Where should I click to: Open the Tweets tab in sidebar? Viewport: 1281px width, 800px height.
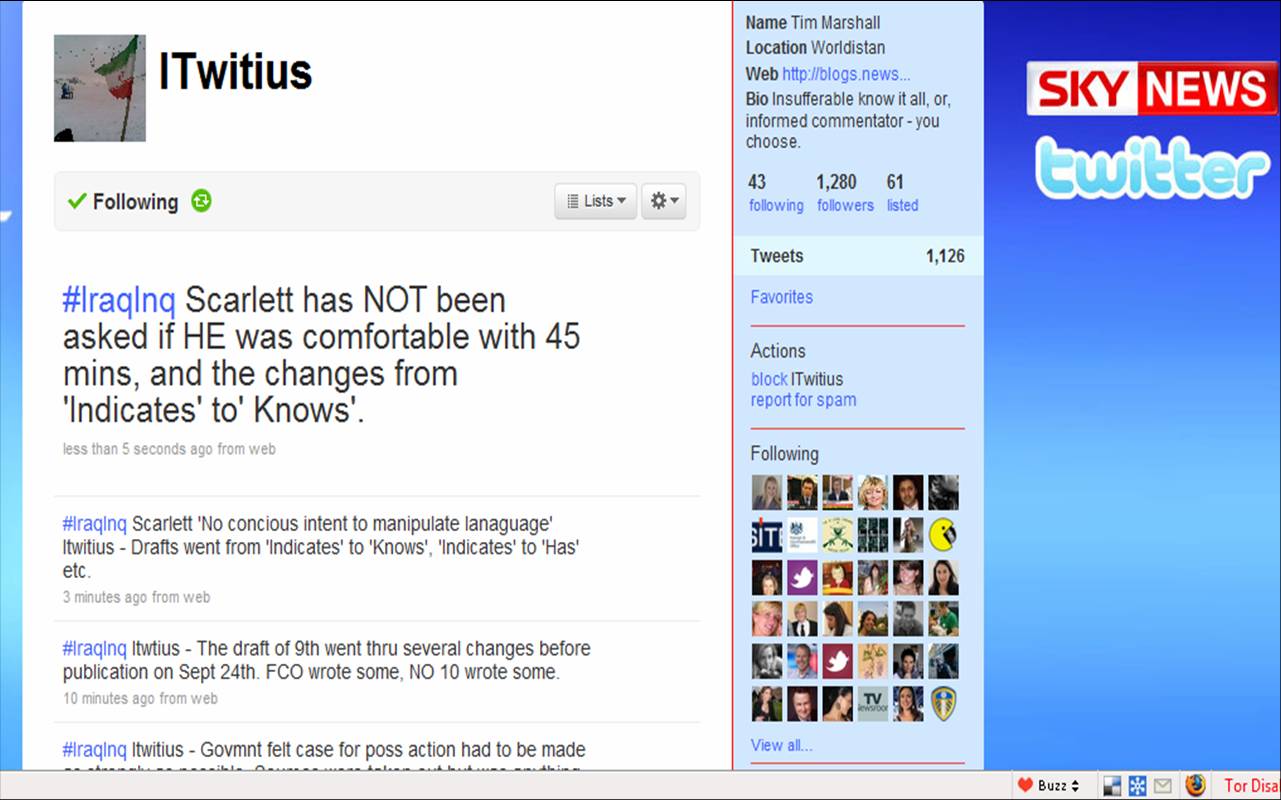click(777, 256)
